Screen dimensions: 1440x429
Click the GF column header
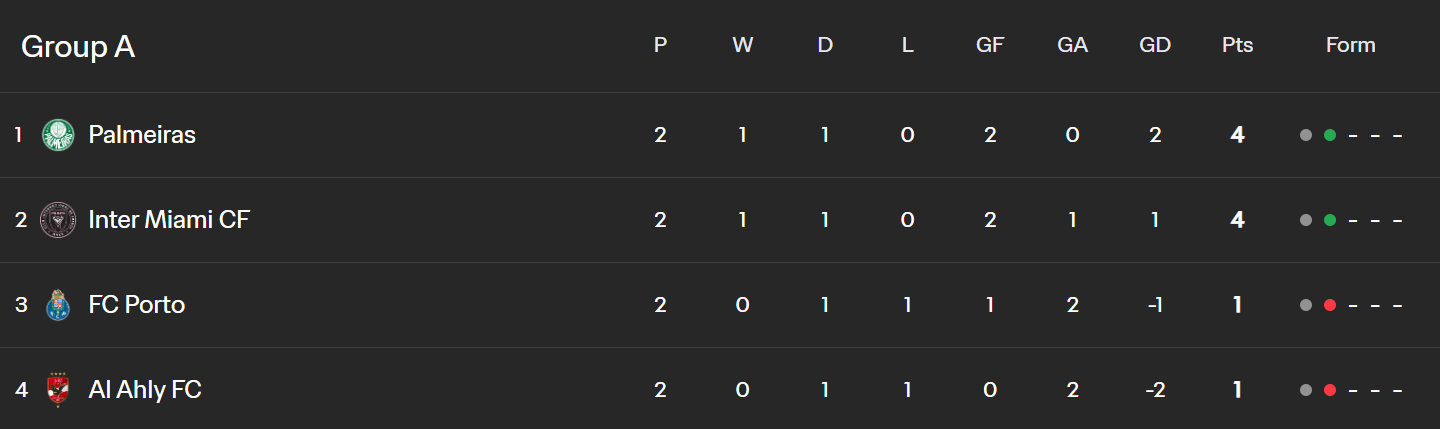click(x=990, y=45)
